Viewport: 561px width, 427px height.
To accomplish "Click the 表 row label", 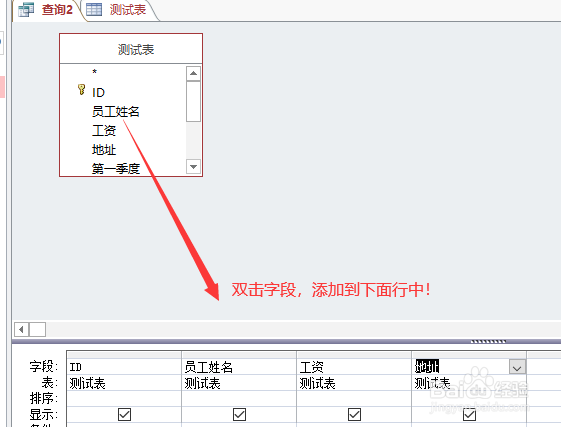I will 49,383.
